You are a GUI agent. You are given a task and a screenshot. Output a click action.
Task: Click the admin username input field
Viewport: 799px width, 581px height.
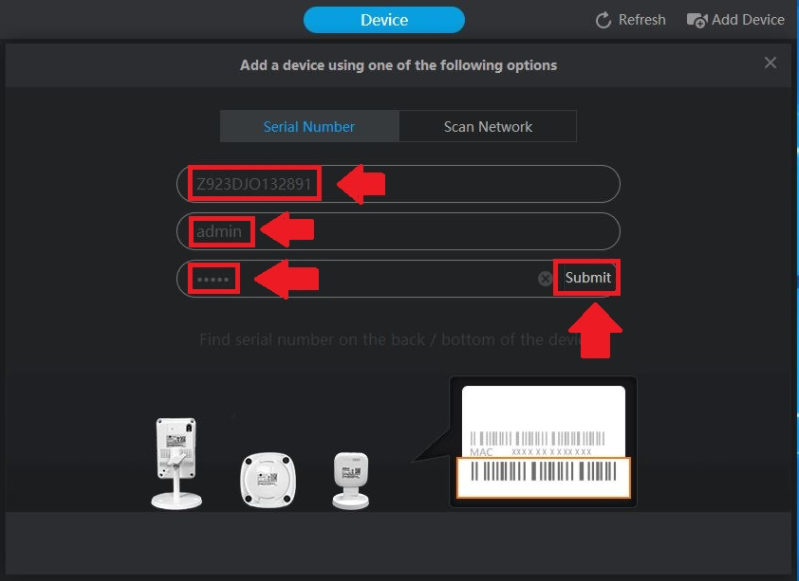398,231
